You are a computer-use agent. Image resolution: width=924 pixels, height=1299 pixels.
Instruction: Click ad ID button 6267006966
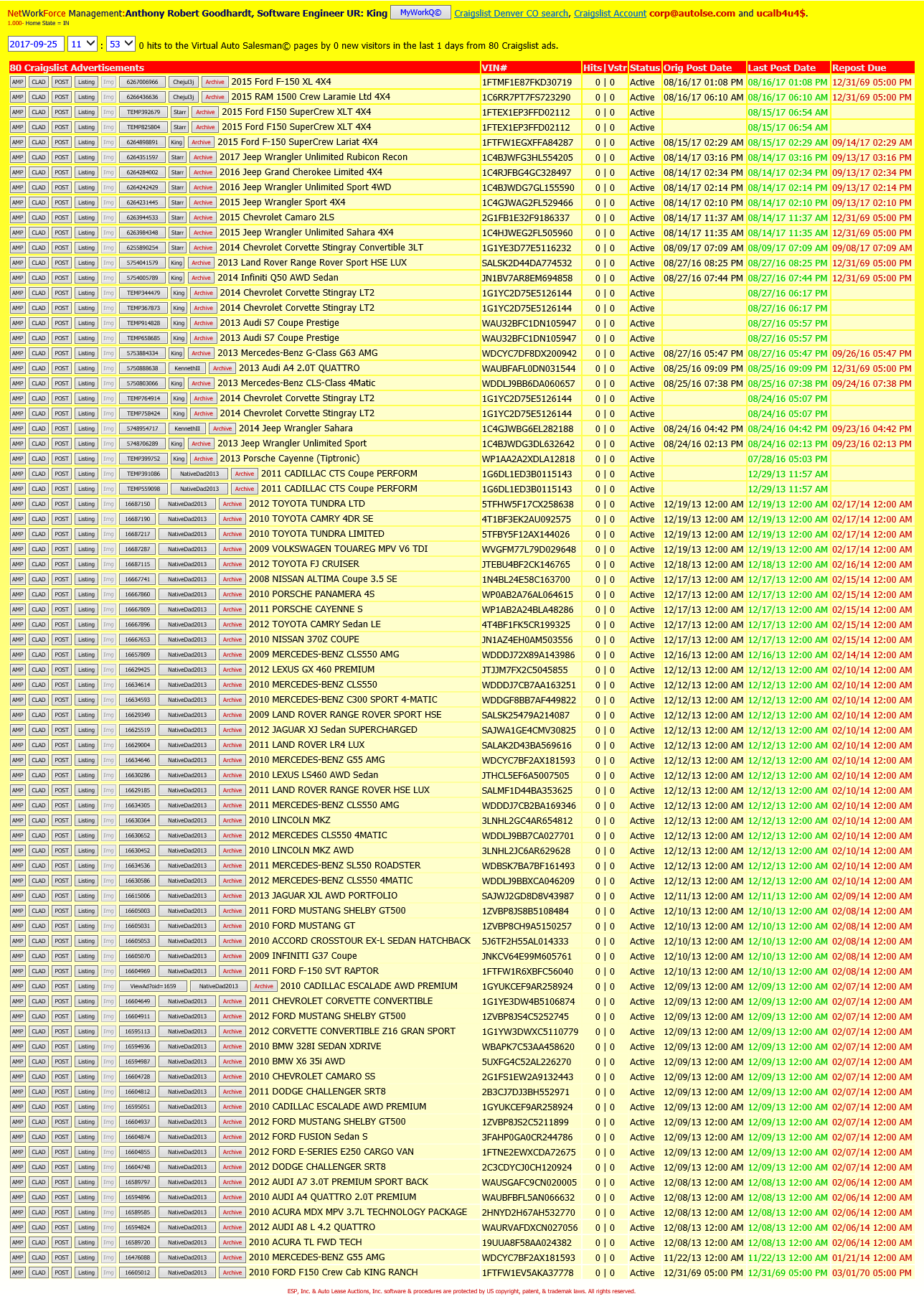142,82
